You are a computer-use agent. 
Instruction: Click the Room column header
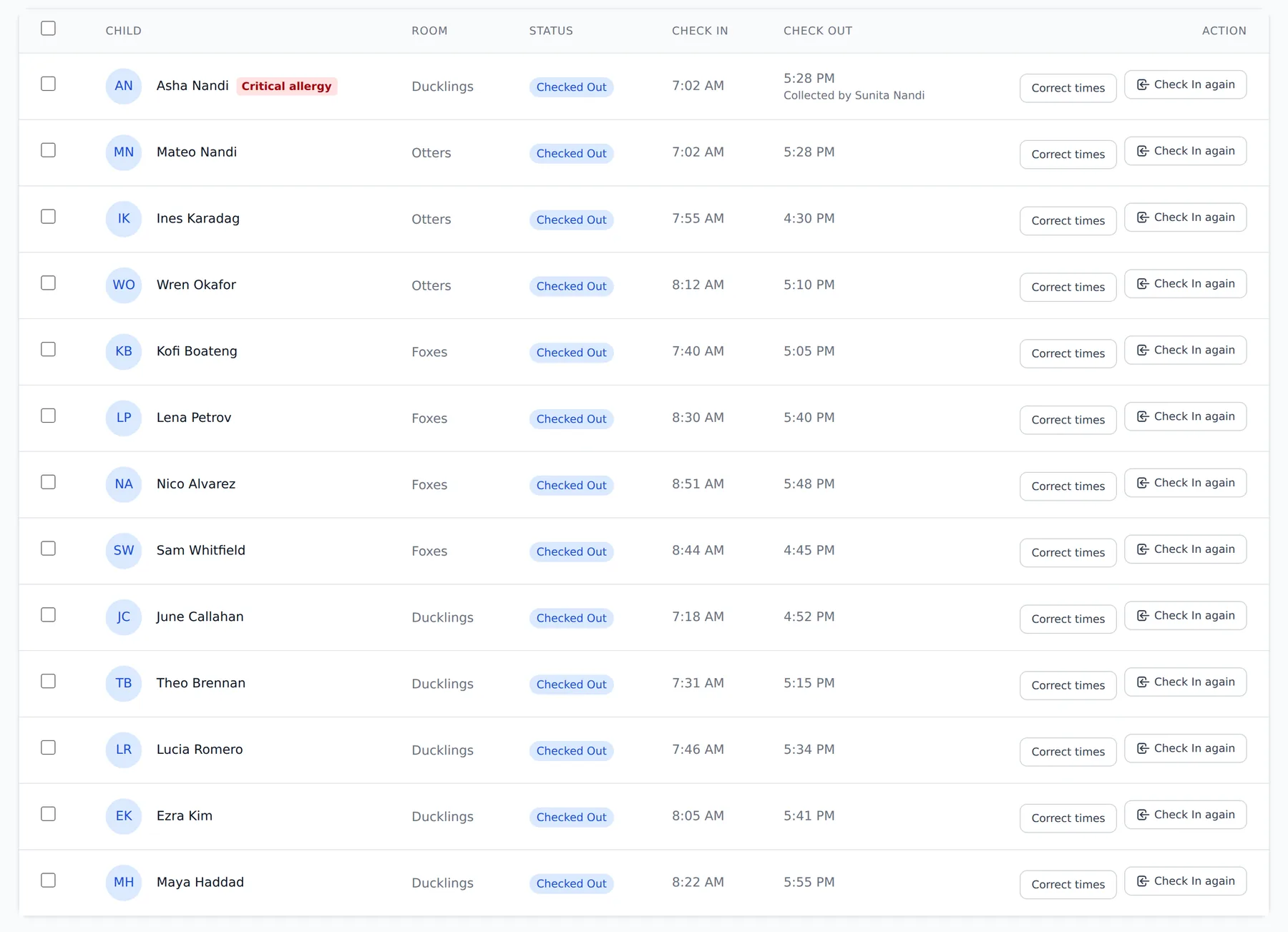(x=429, y=31)
